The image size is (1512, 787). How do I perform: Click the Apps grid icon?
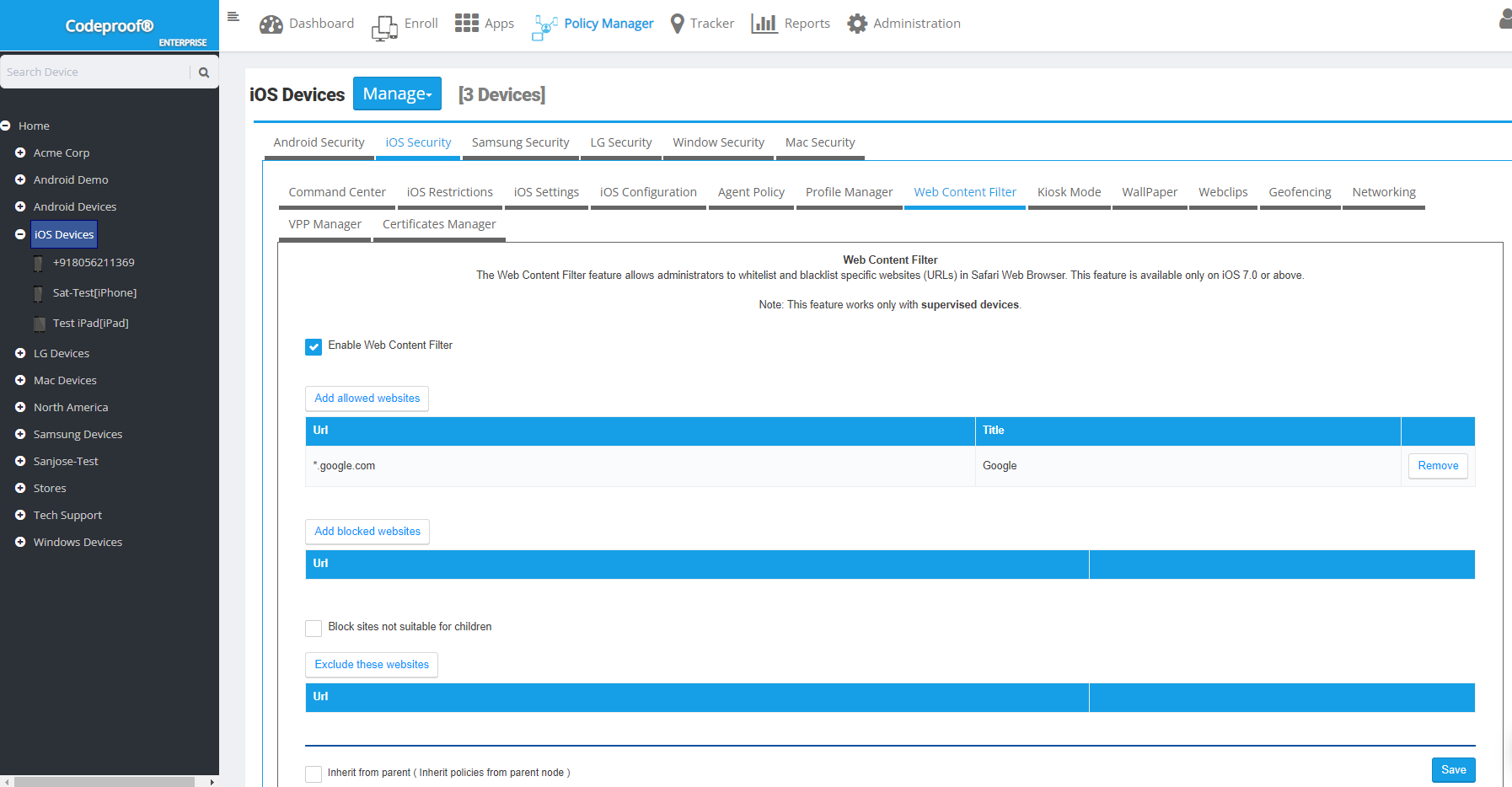[x=467, y=23]
